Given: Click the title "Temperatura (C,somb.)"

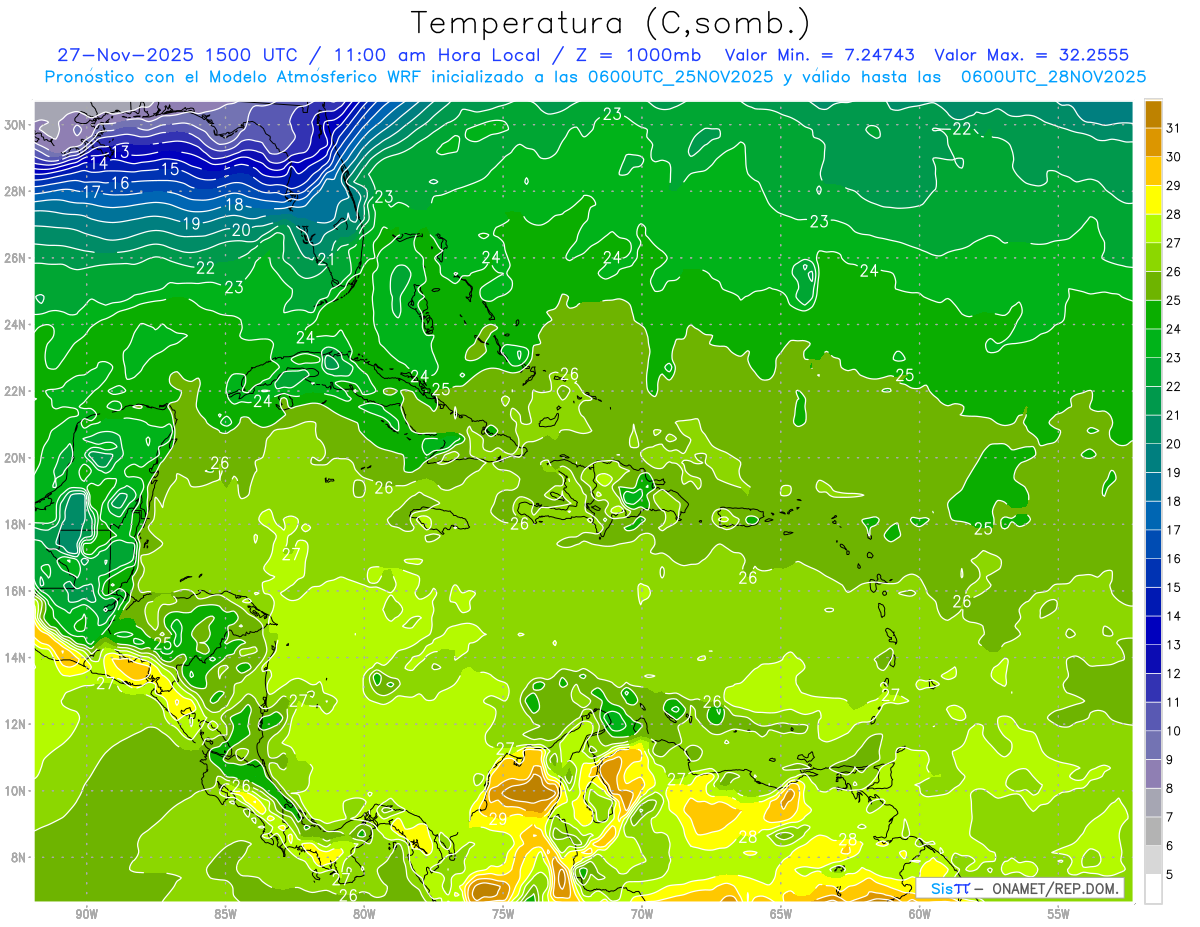Looking at the screenshot, I should (611, 23).
